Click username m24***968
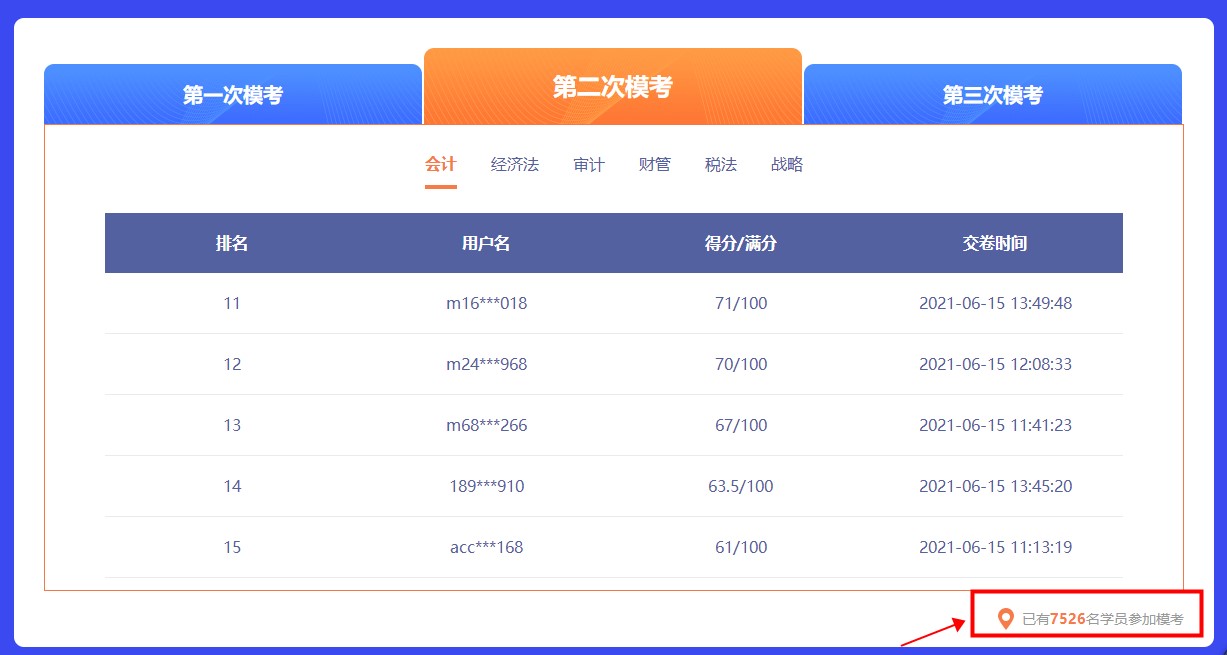The height and width of the screenshot is (655, 1227). 486,364
